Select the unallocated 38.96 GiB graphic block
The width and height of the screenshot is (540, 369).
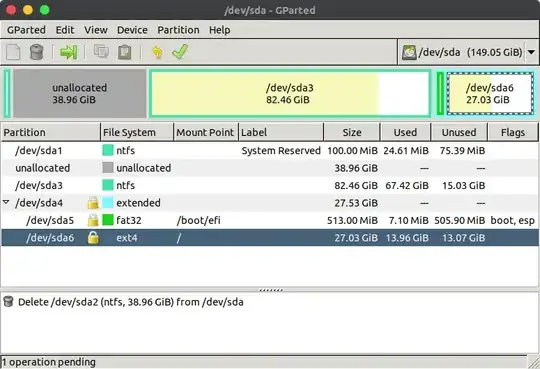click(x=80, y=93)
